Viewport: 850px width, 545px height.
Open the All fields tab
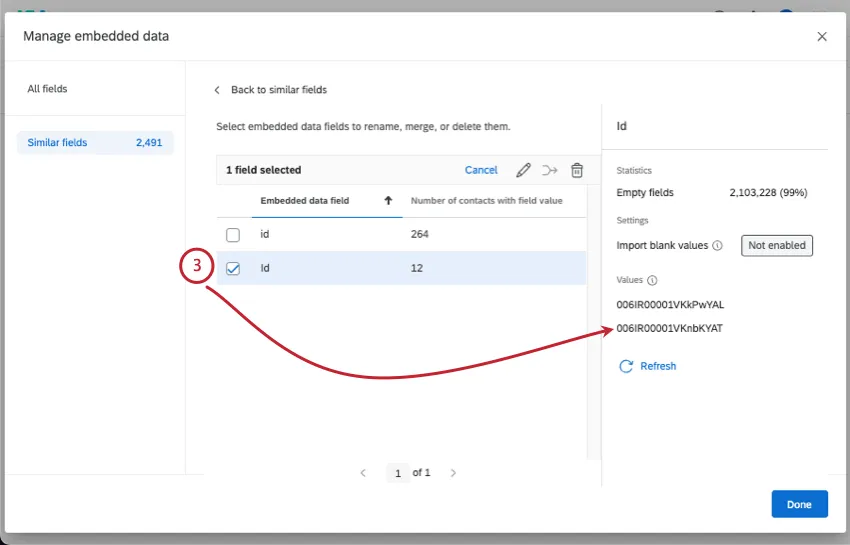48,89
